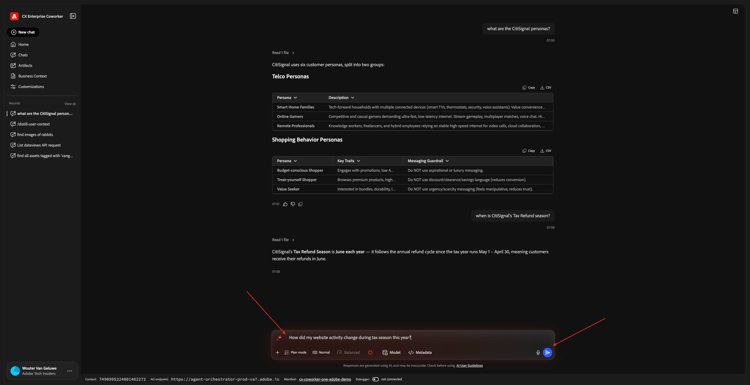Open Messaging Guardrail column dropdown
750x385 pixels.
(447, 161)
